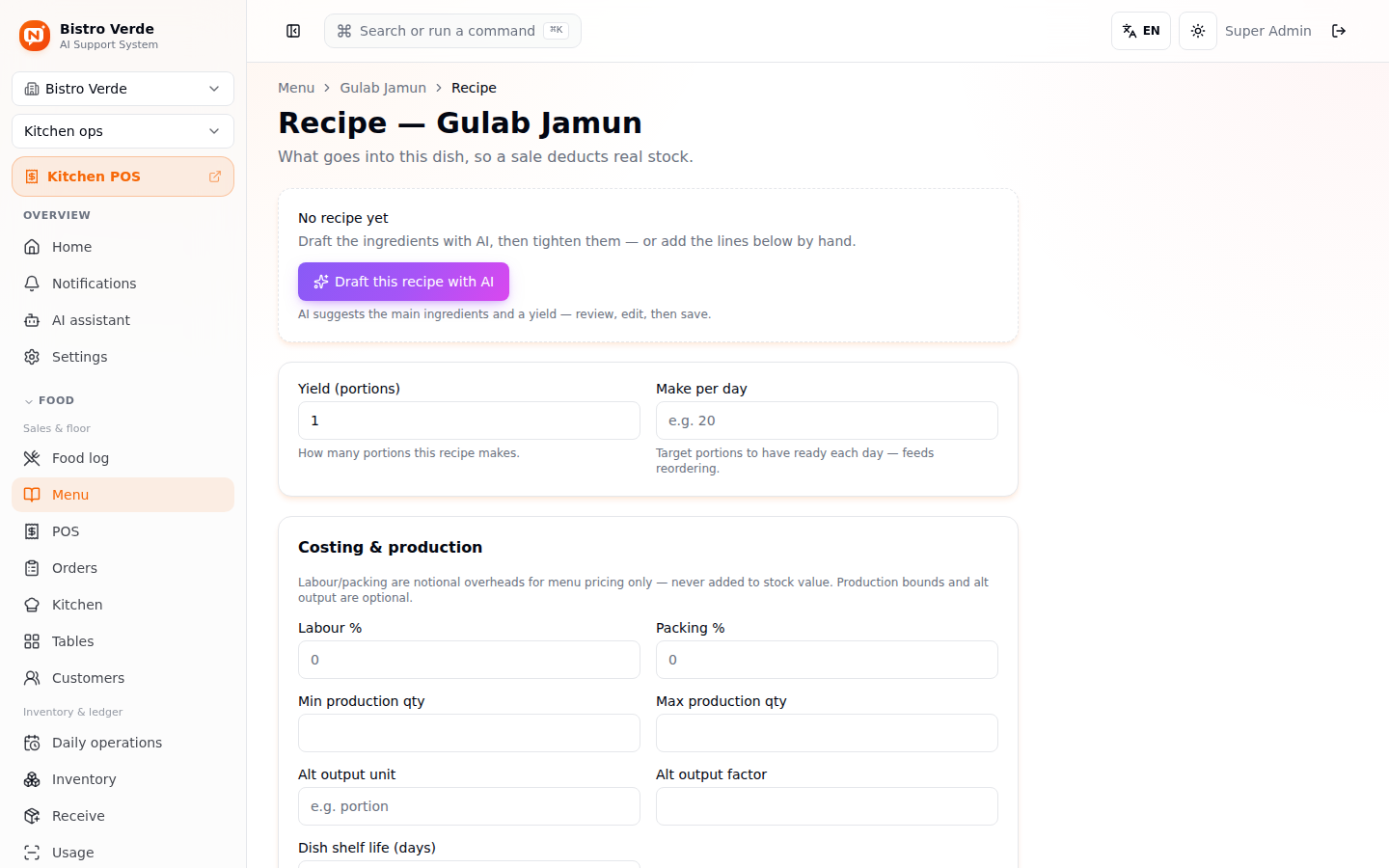Collapse the FOOD section in sidebar

(x=49, y=400)
